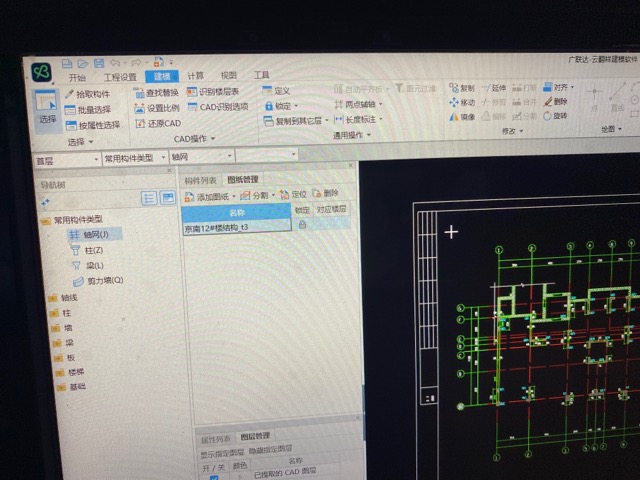Click 隐藏指定图层 button
640x480 pixels.
click(270, 450)
